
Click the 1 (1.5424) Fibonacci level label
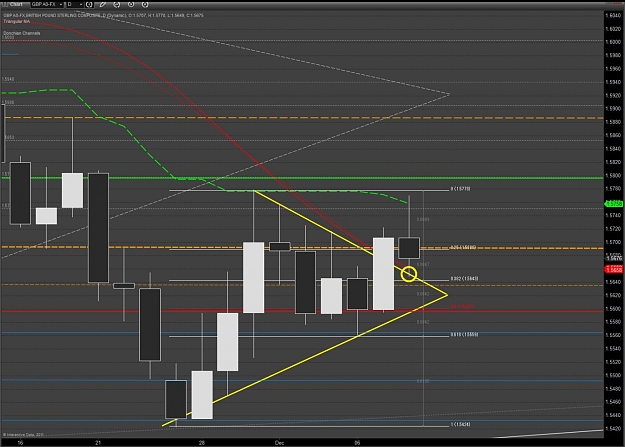pos(460,424)
